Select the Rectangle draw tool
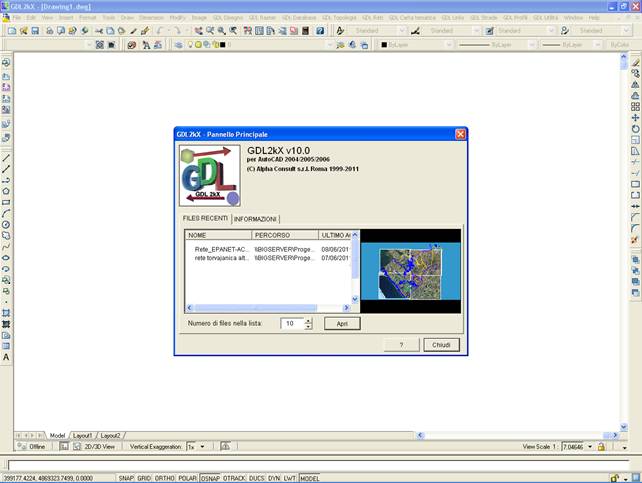The width and height of the screenshot is (642, 483). pyautogui.click(x=6, y=202)
